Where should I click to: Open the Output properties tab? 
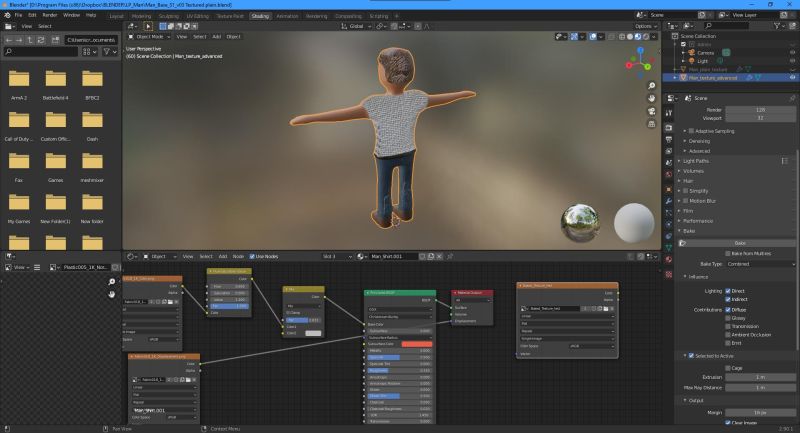[x=669, y=139]
